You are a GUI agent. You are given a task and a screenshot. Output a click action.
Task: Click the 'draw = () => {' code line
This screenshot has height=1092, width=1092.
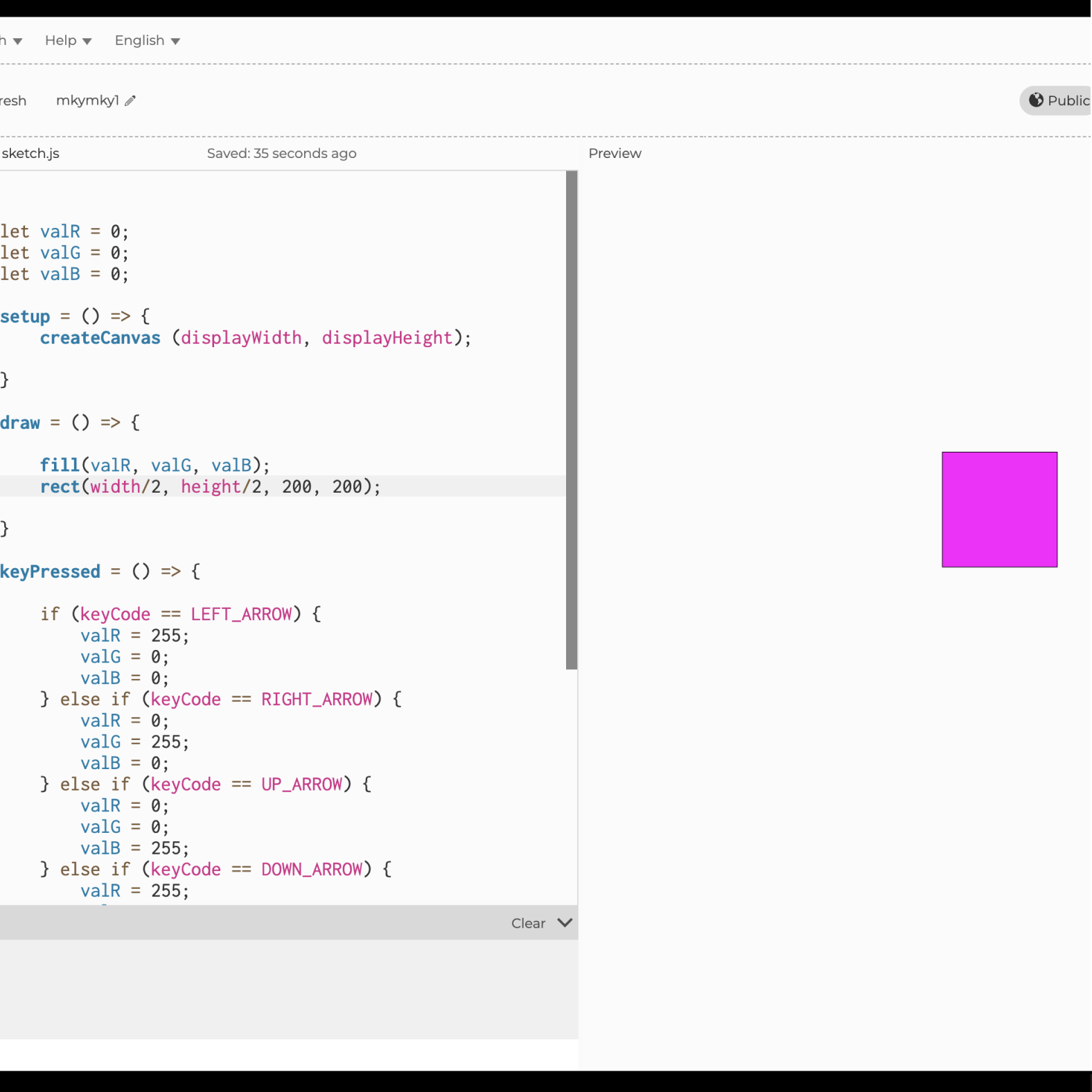[x=70, y=423]
